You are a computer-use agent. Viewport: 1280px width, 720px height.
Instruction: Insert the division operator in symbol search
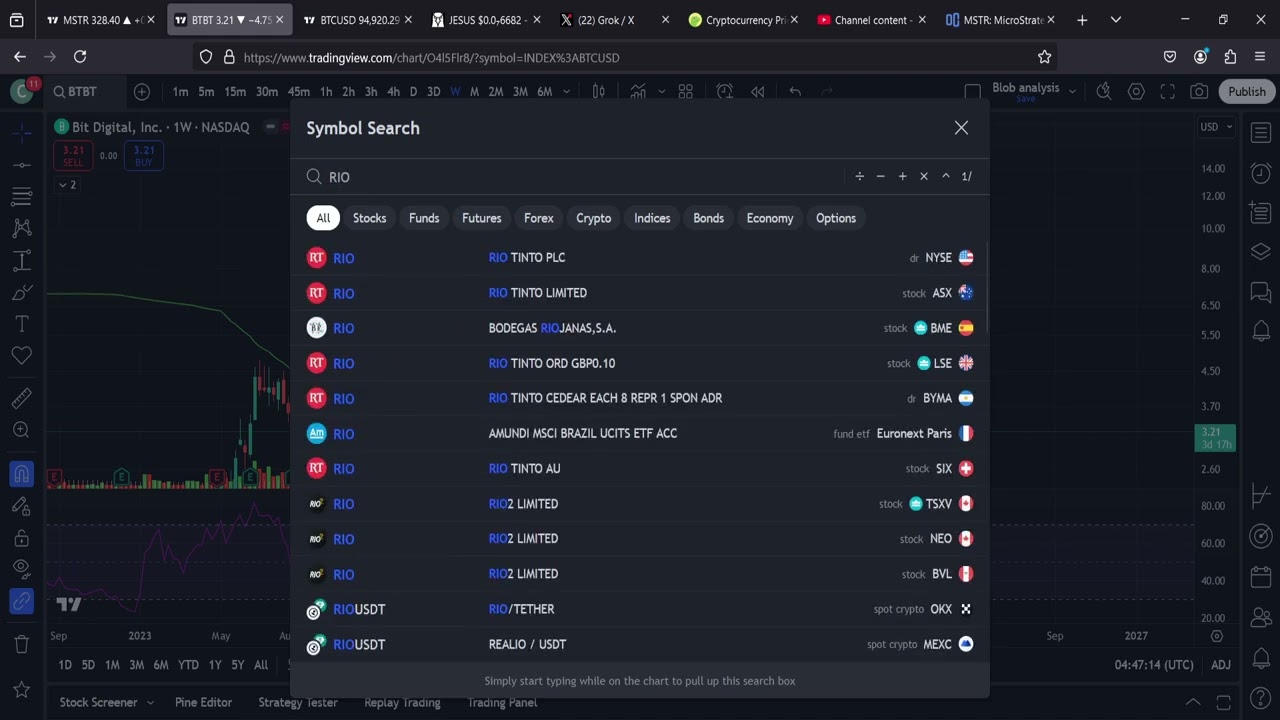pyautogui.click(x=859, y=177)
